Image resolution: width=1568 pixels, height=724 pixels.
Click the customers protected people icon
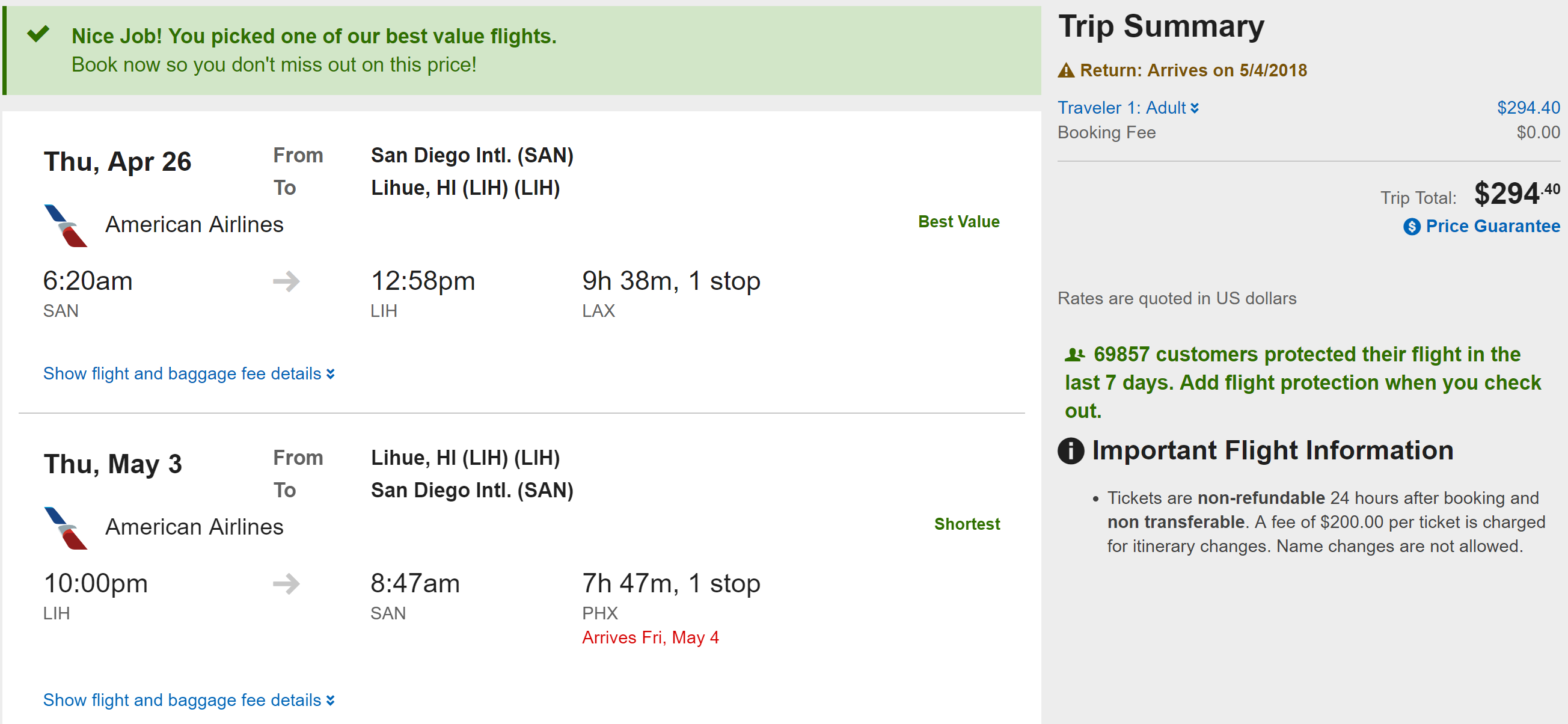coord(1075,354)
